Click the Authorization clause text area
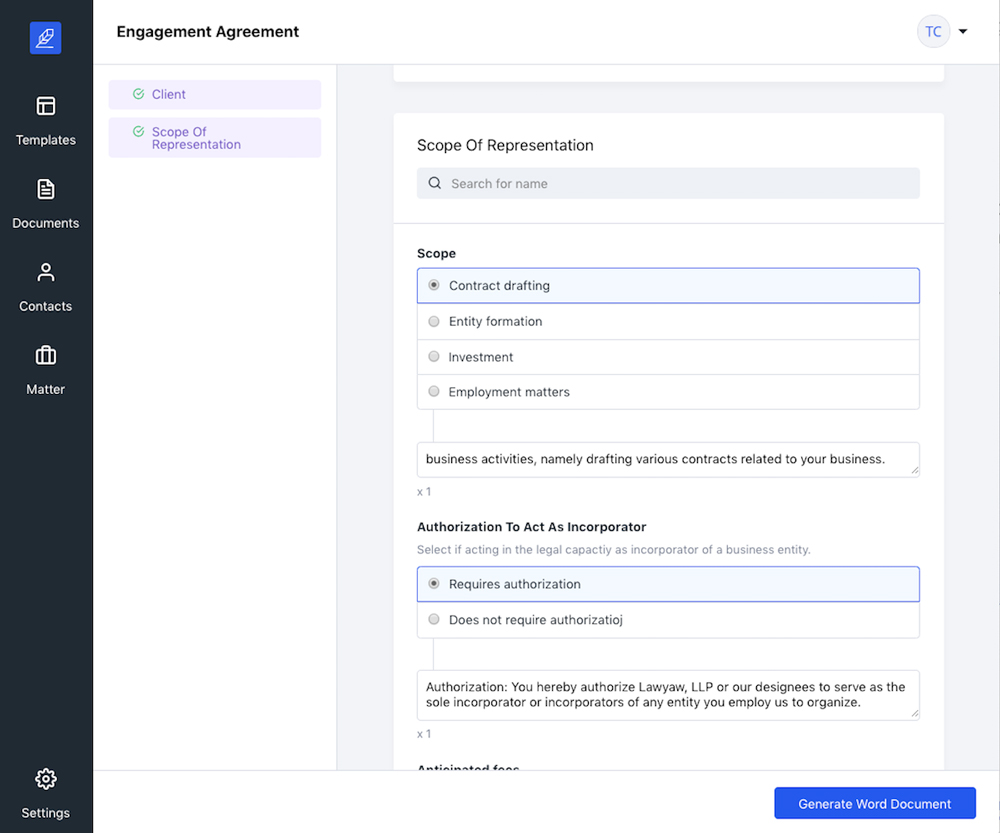 click(x=667, y=694)
